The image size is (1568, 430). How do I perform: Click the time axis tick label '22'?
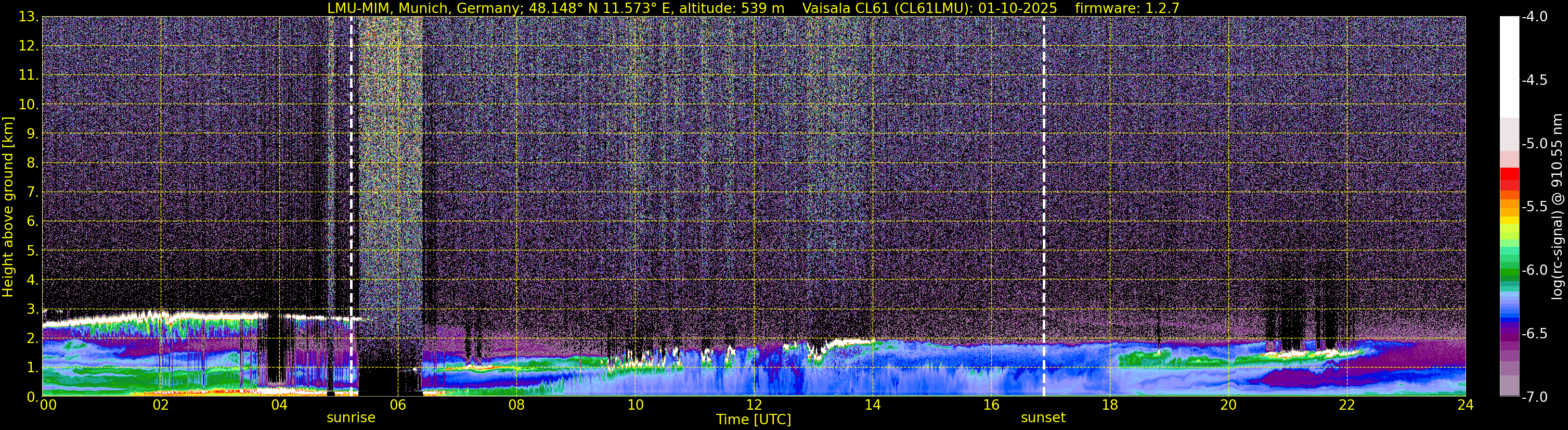point(1347,405)
